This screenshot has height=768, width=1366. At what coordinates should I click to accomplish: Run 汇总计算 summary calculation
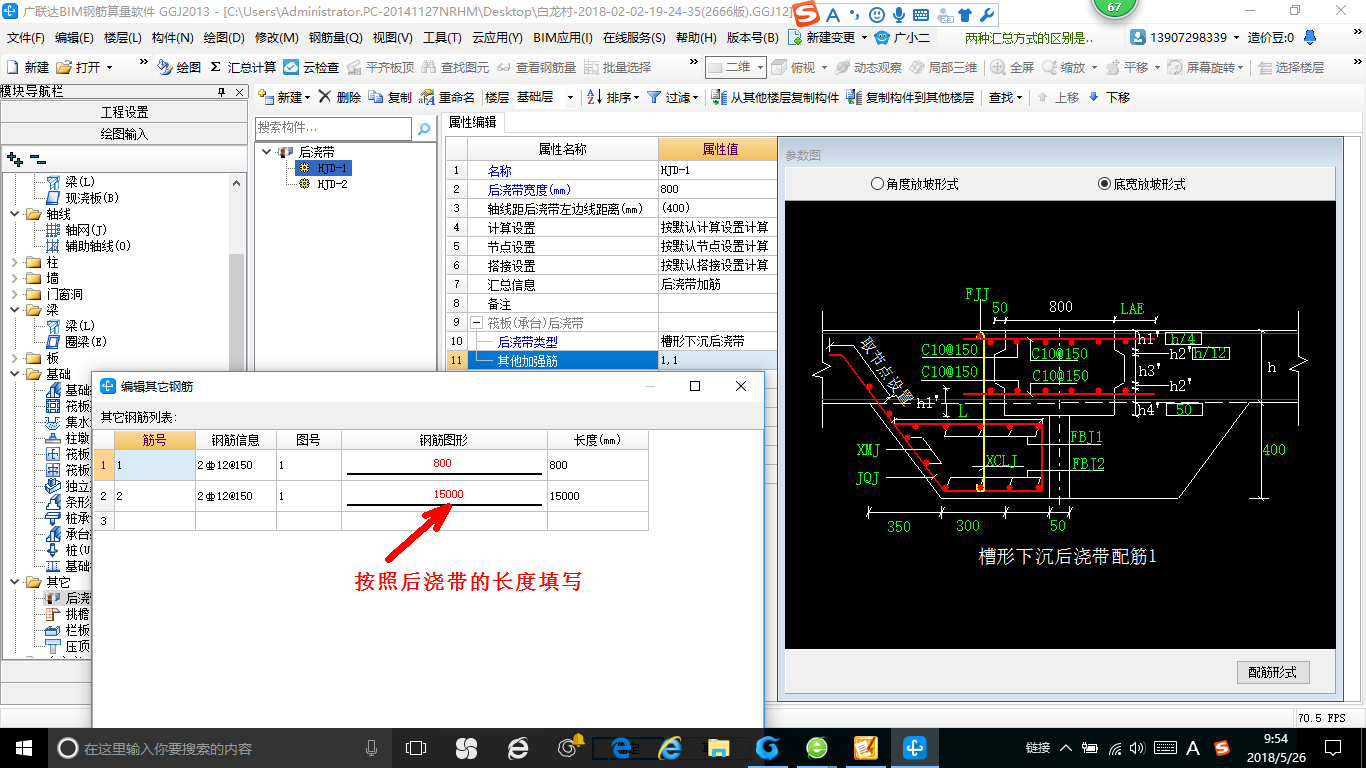(x=243, y=67)
